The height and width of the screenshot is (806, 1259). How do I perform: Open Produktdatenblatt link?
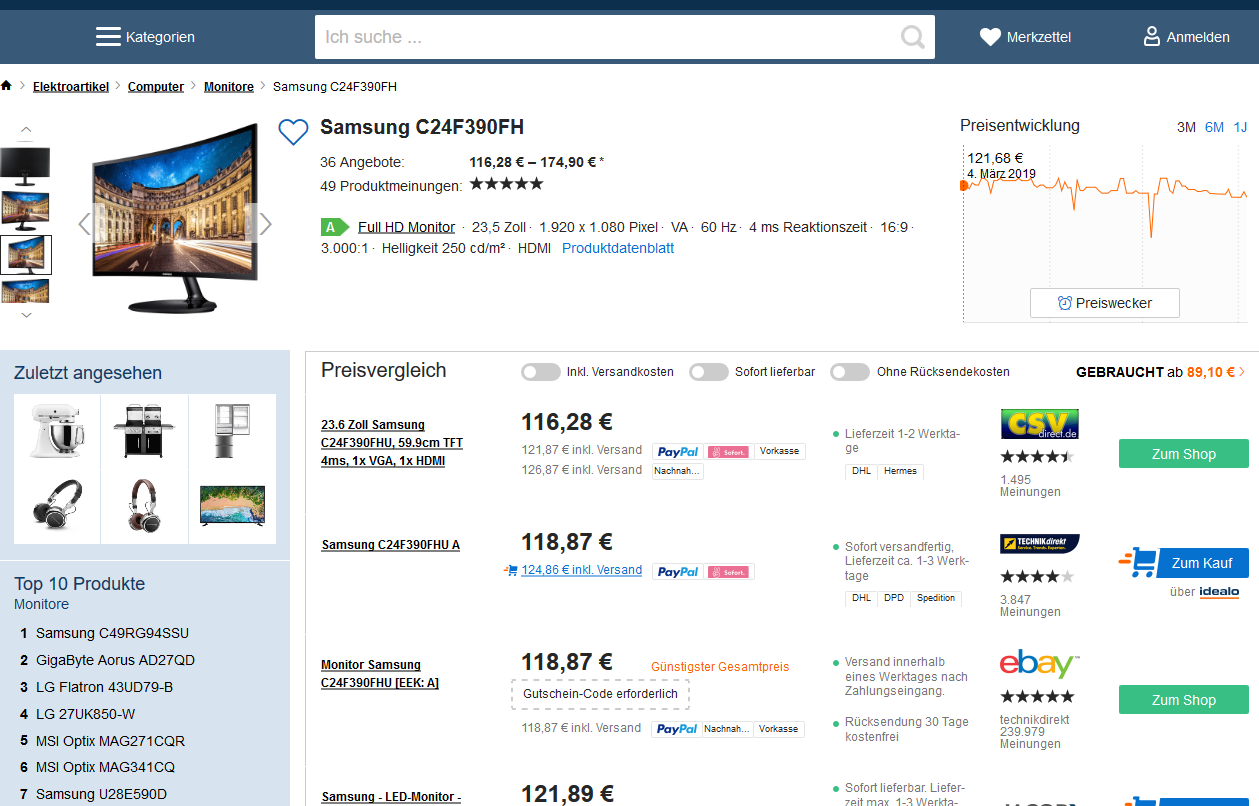(617, 248)
